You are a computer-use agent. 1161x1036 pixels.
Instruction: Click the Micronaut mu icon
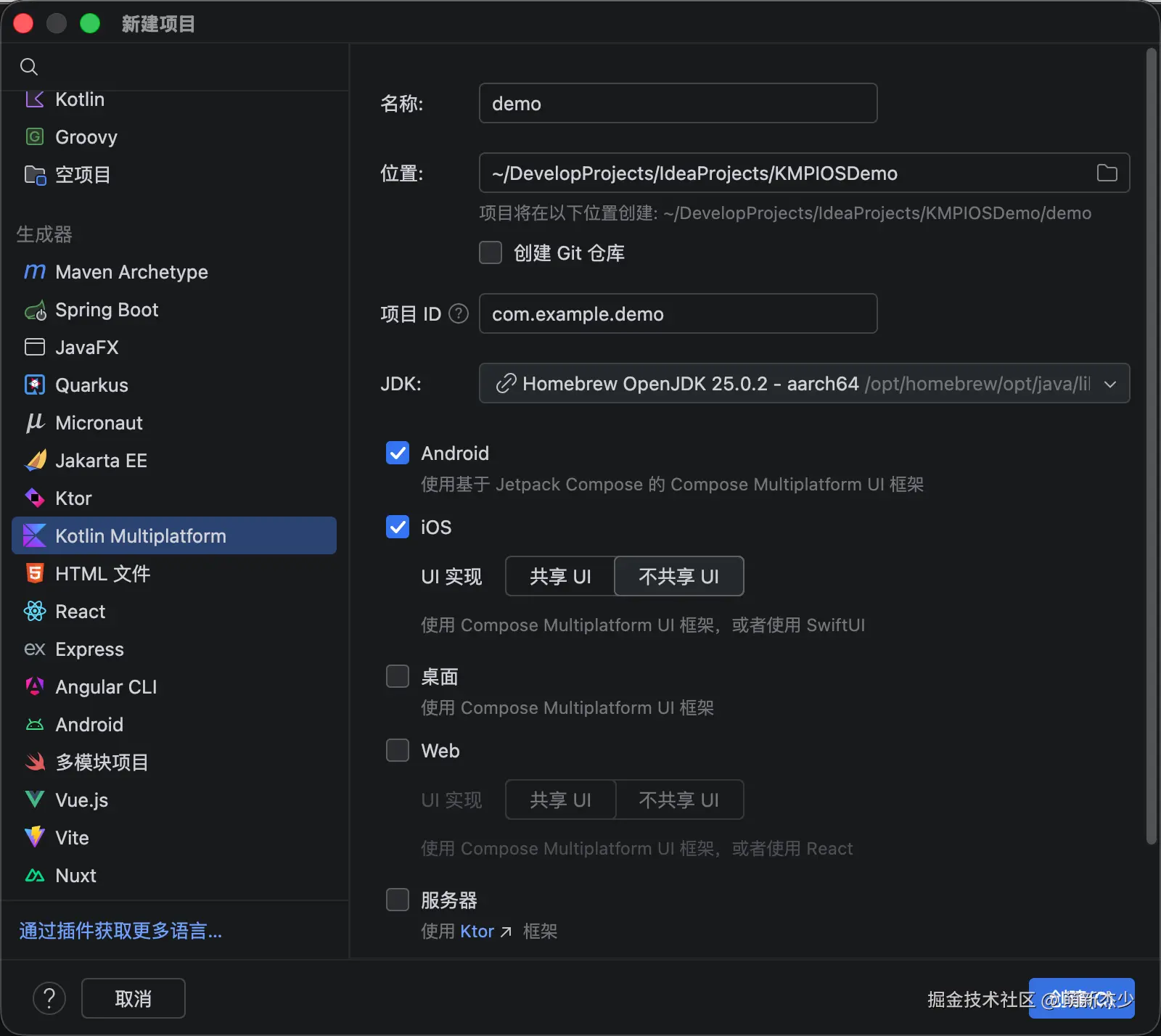35,423
